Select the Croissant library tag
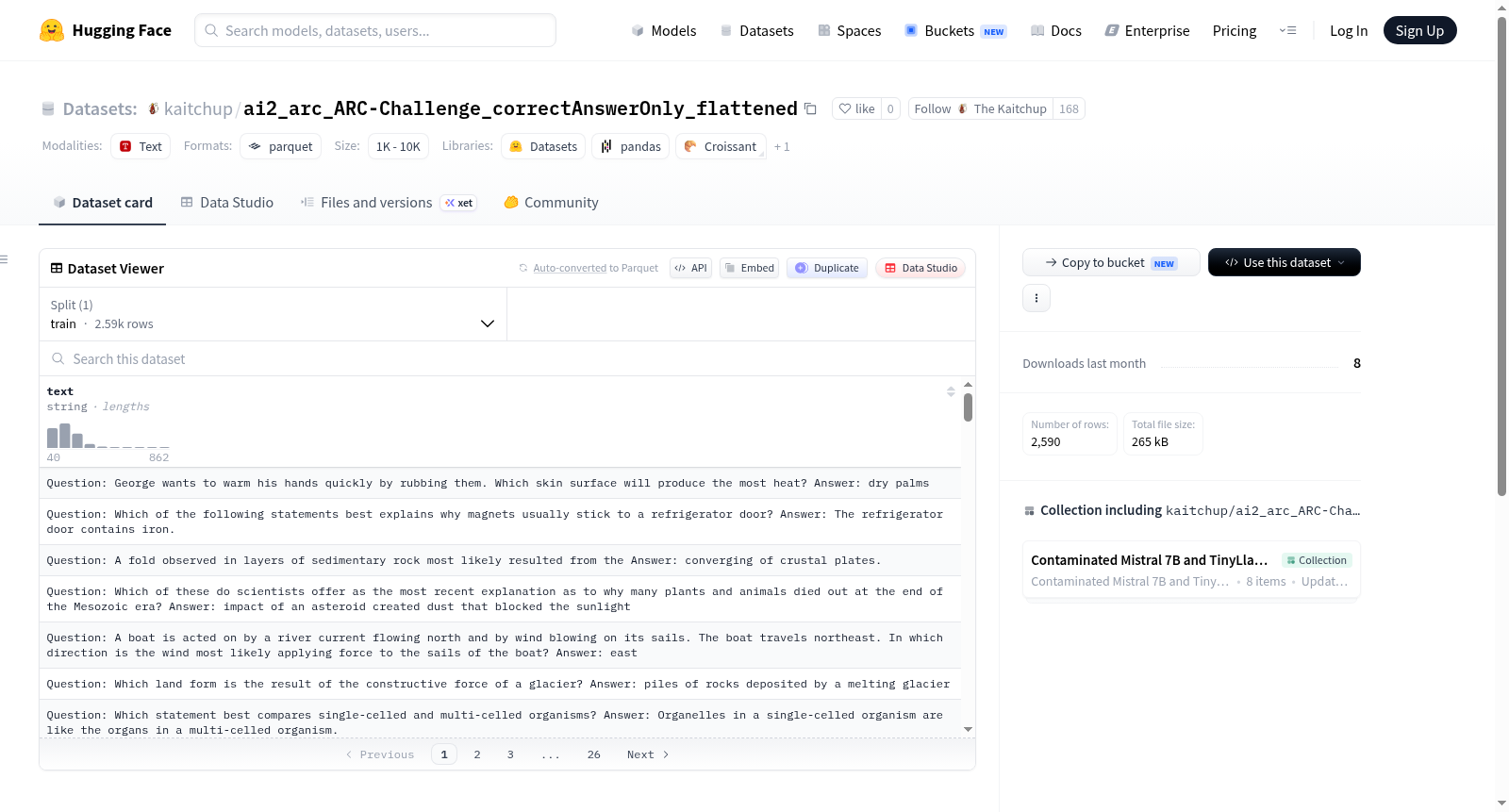 tap(721, 146)
